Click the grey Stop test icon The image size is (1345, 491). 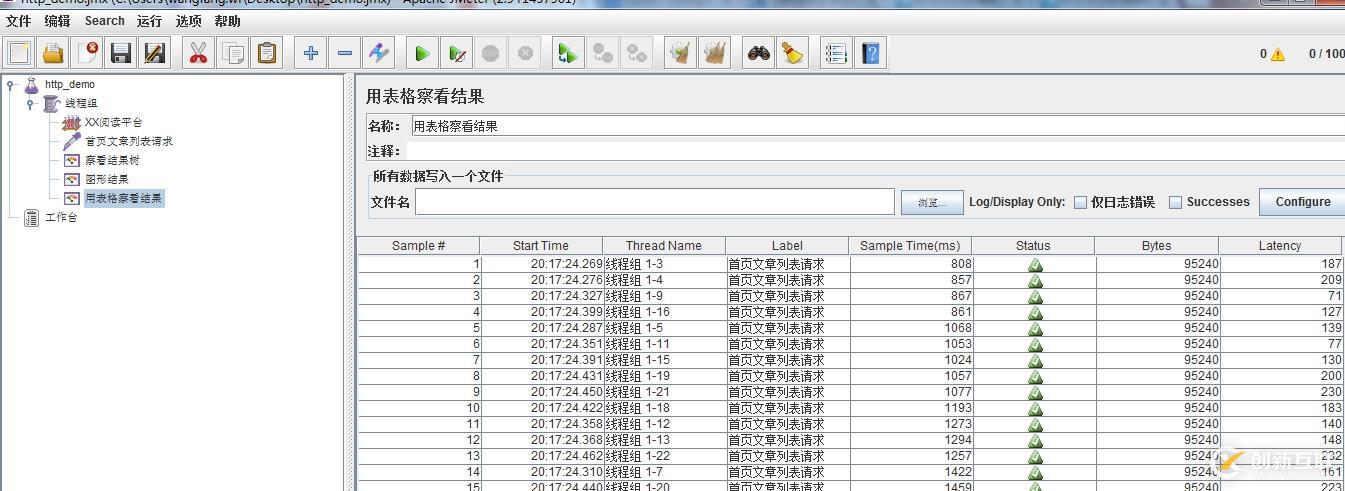click(490, 53)
